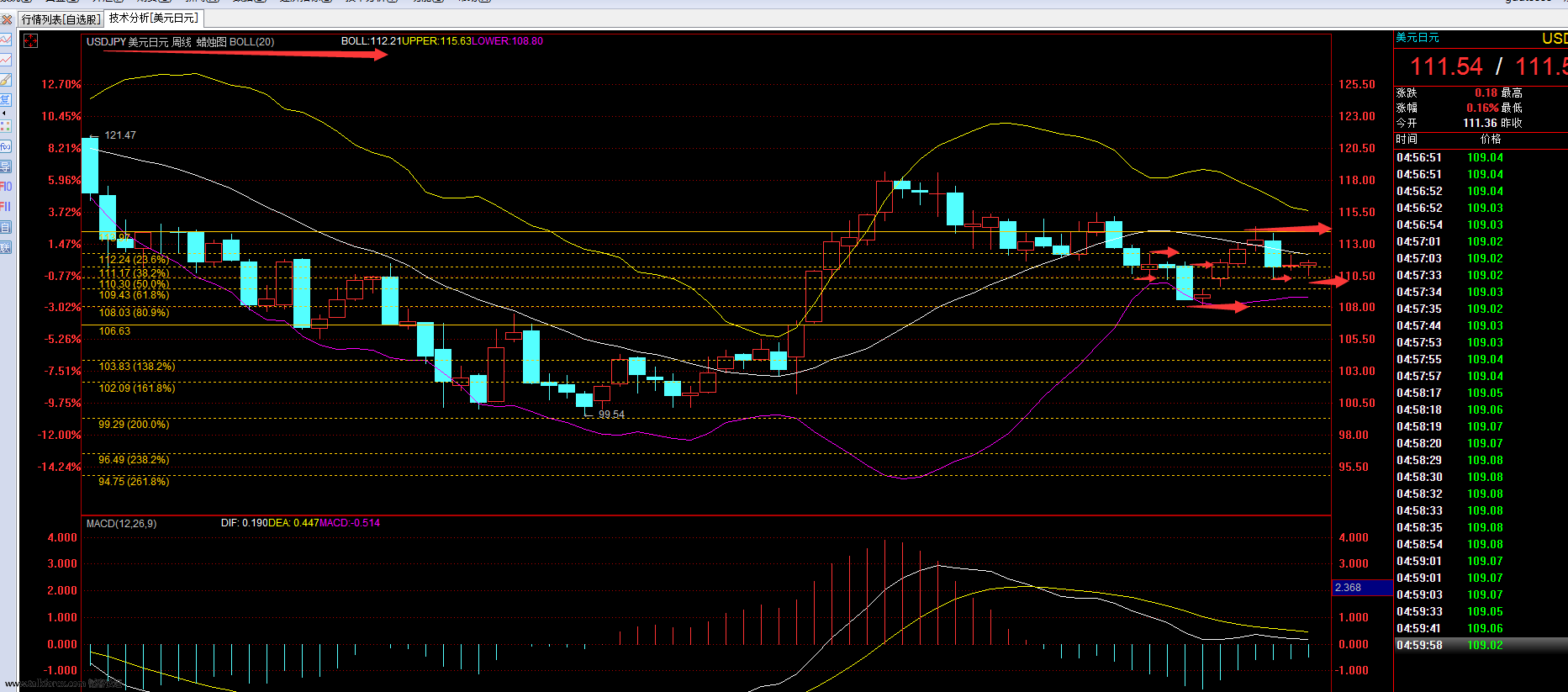This screenshot has height=692, width=1568.
Task: Click the 103.83 (138.2%) Fibonacci label
Action: tap(137, 367)
